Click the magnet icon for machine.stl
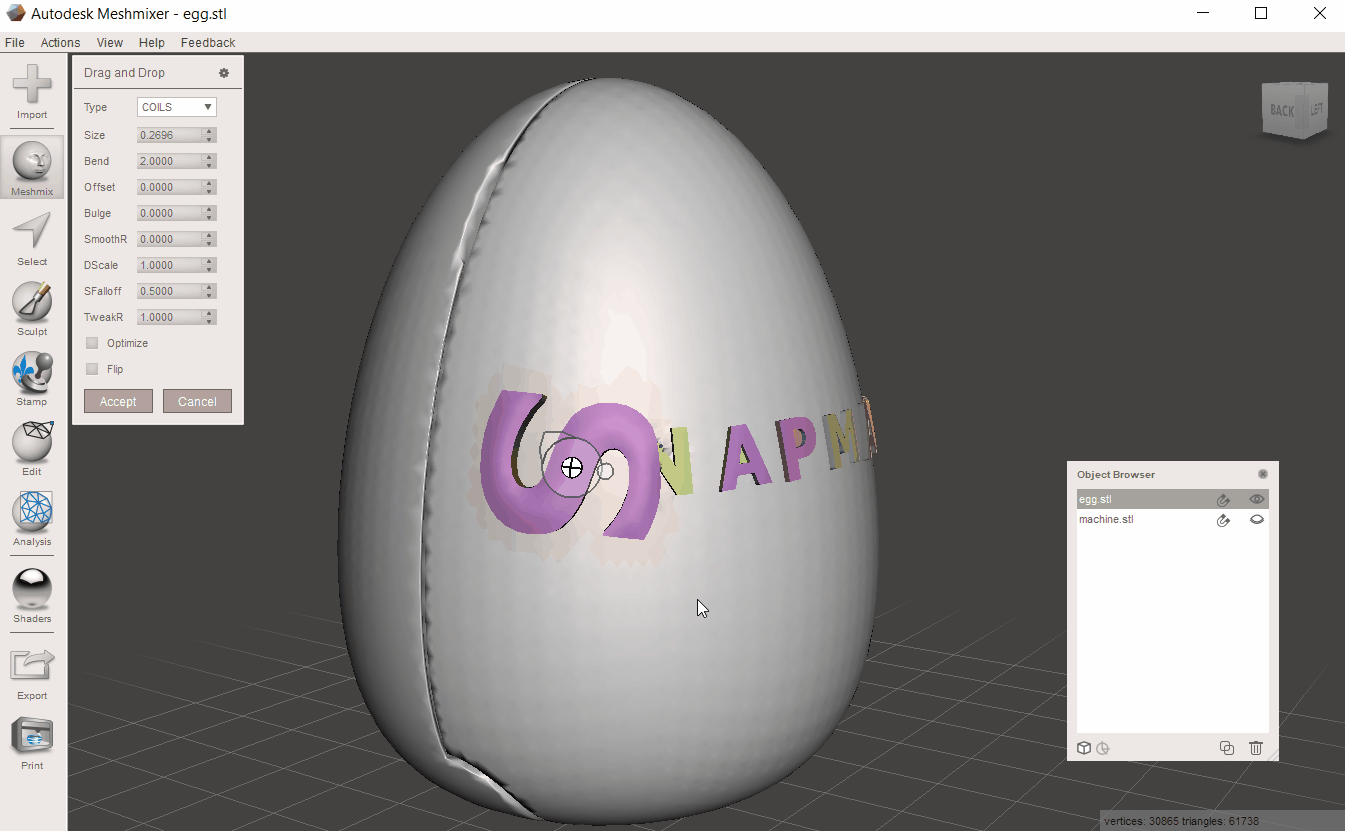The width and height of the screenshot is (1345, 831). pyautogui.click(x=1223, y=520)
